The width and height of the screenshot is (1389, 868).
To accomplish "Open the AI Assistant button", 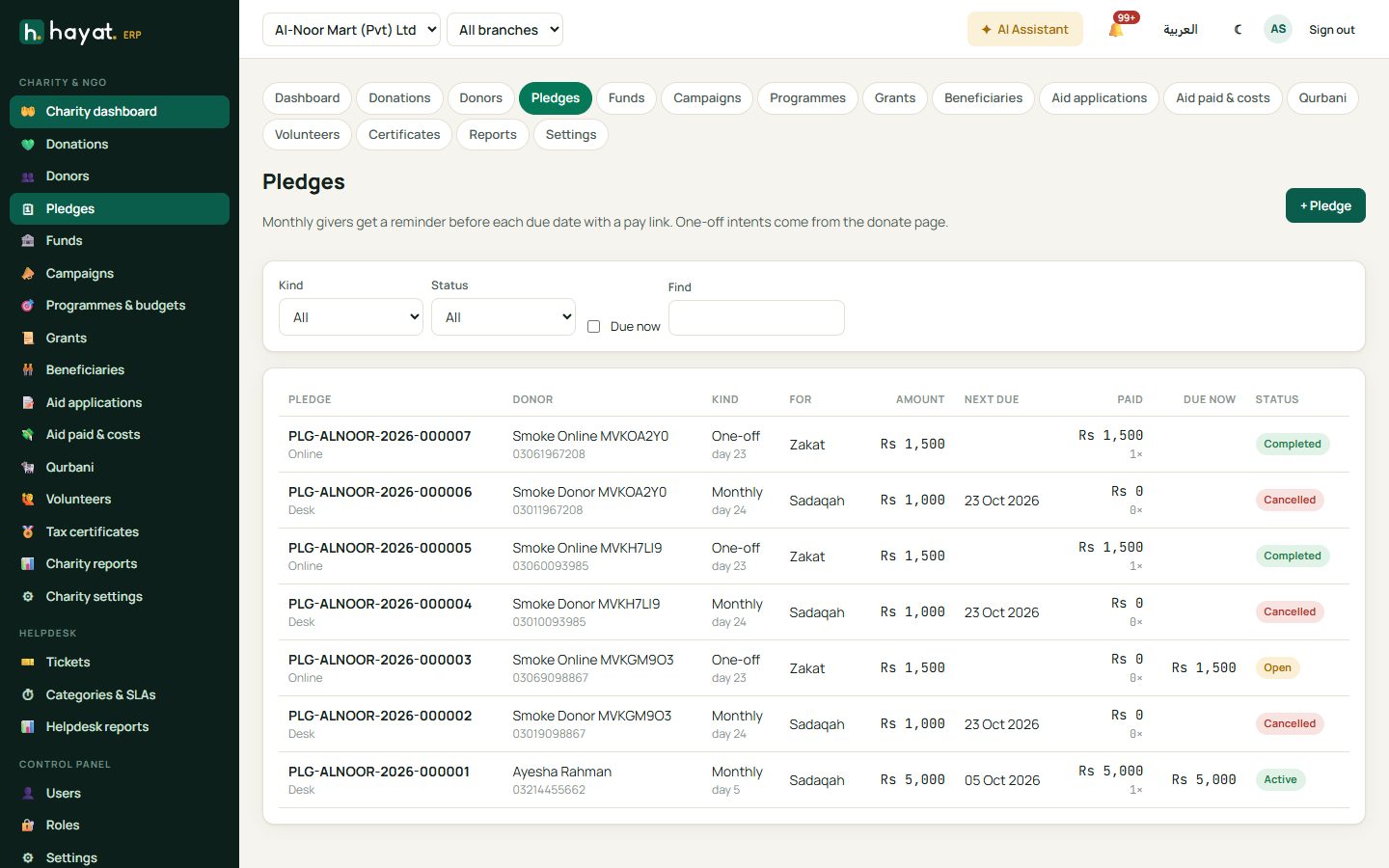I will 1024,30.
